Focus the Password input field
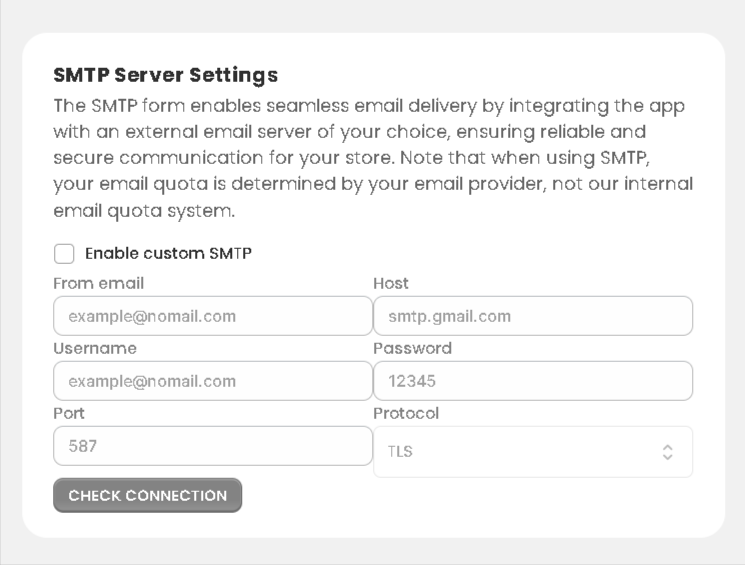Viewport: 745px width, 565px height. (x=532, y=381)
